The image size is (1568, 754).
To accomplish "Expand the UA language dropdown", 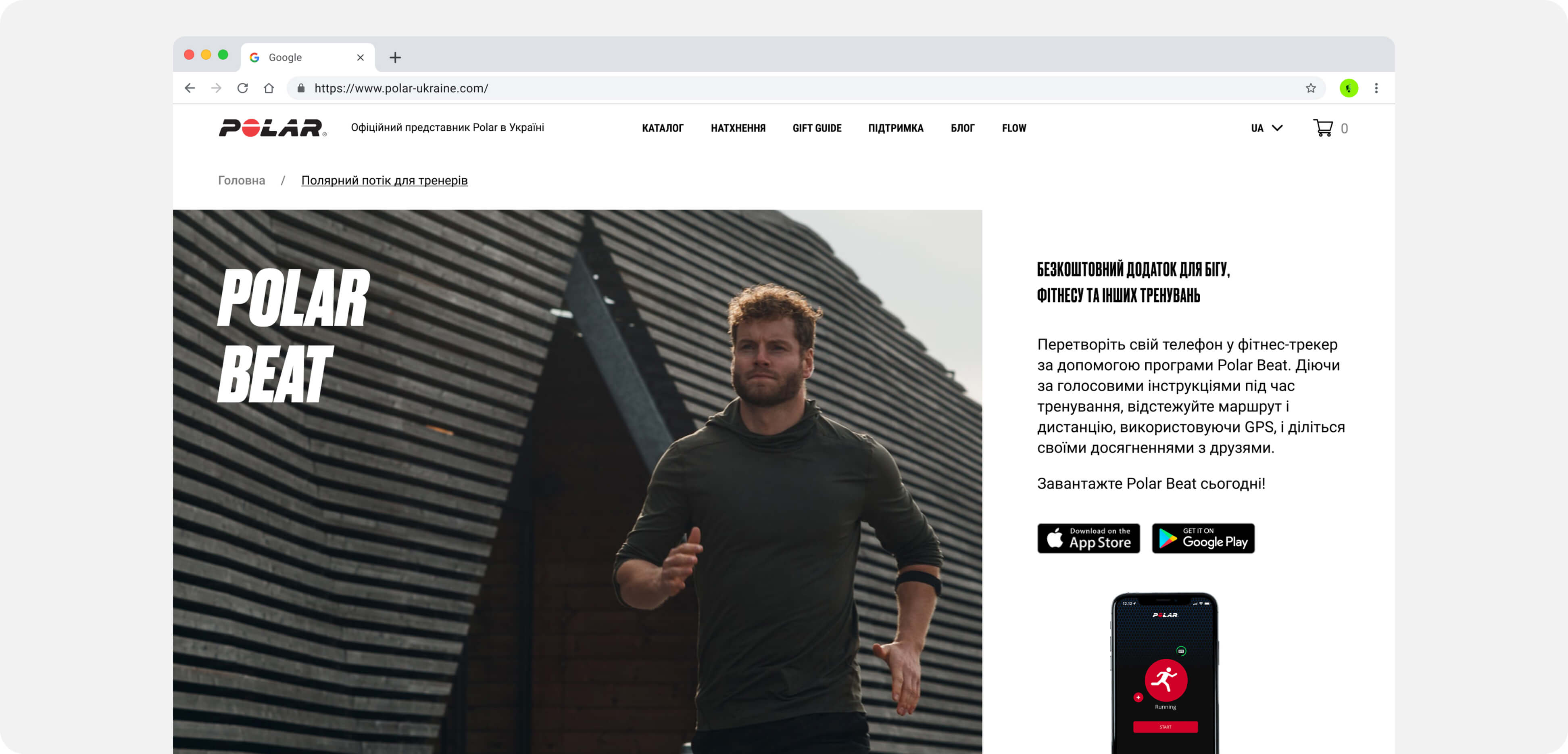I will [1267, 128].
